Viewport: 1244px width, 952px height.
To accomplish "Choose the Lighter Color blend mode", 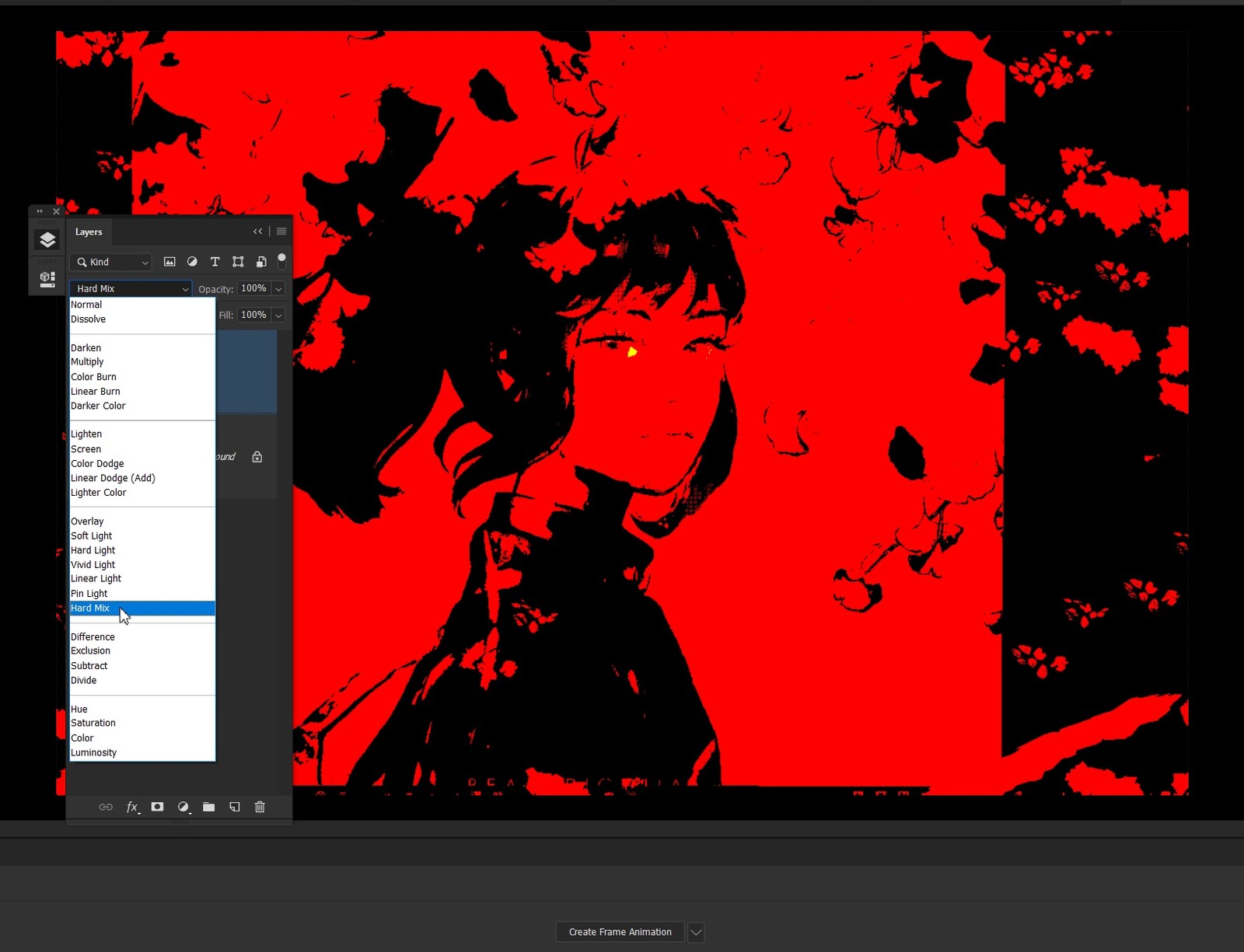I will coord(142,493).
